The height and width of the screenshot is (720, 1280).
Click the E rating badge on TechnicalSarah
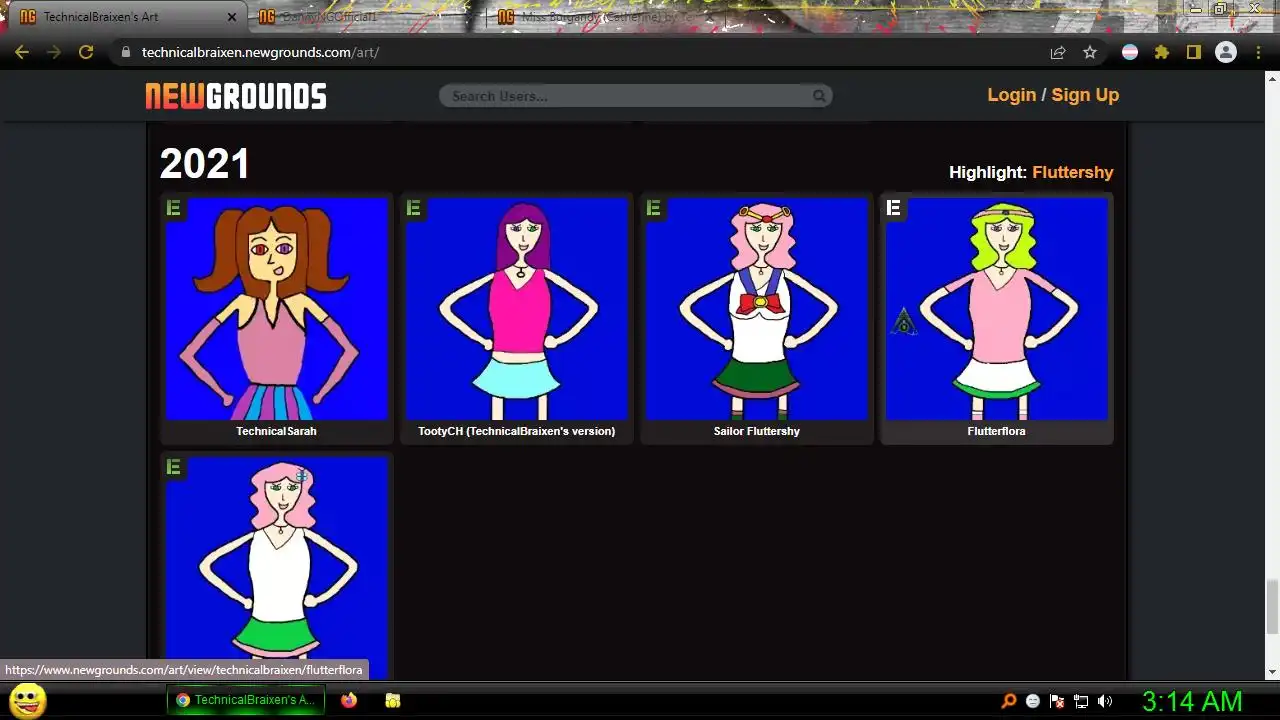click(174, 208)
